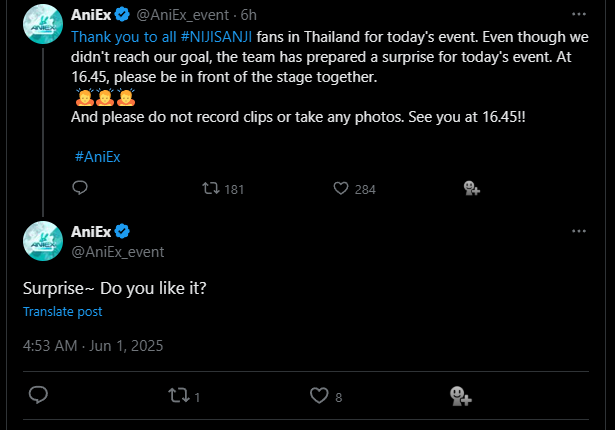This screenshot has width=615, height=430.
Task: Repost the first post with 181 reposts
Action: point(210,188)
